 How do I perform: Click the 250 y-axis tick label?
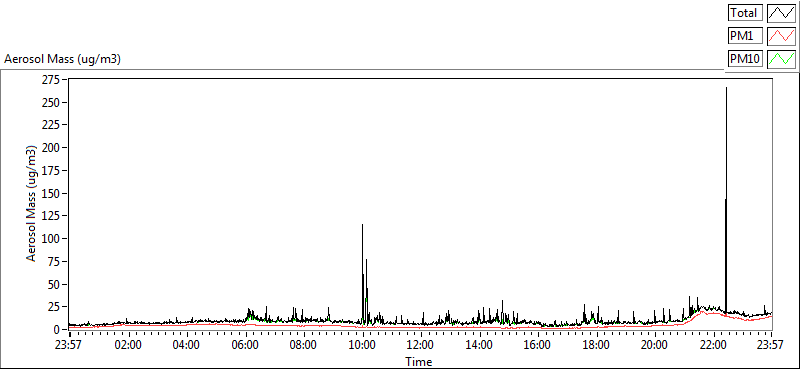coord(51,102)
